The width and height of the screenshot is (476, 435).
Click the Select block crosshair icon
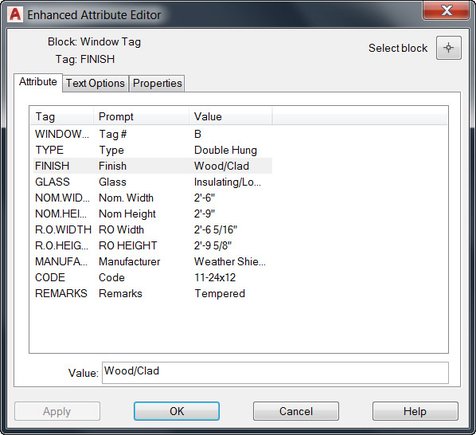coord(449,48)
